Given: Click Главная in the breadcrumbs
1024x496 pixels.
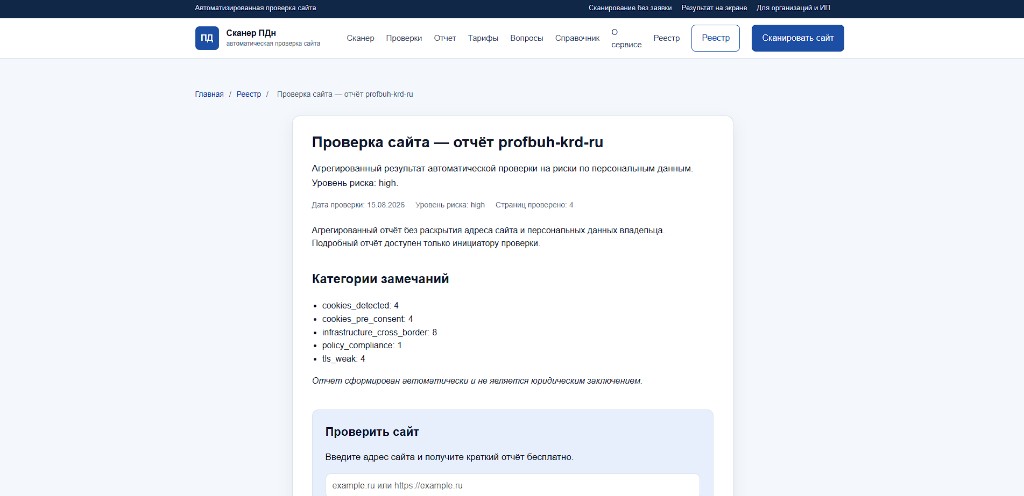Looking at the screenshot, I should (209, 94).
